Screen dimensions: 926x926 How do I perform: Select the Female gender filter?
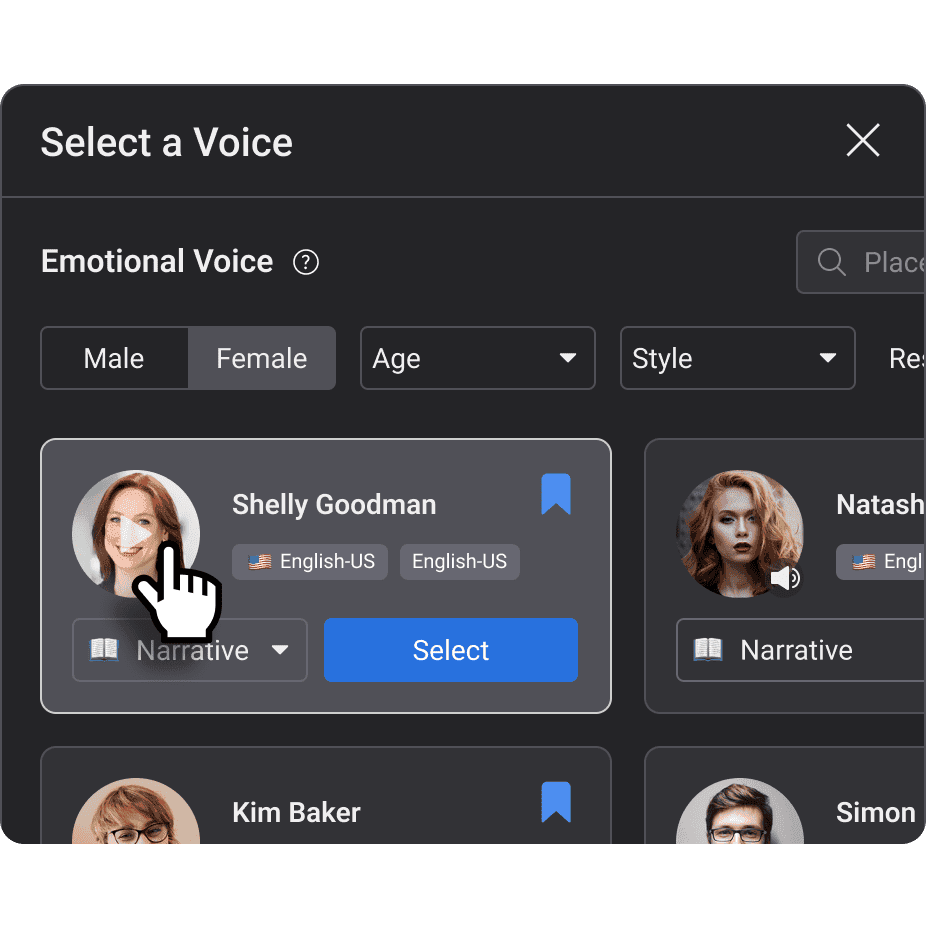[262, 358]
